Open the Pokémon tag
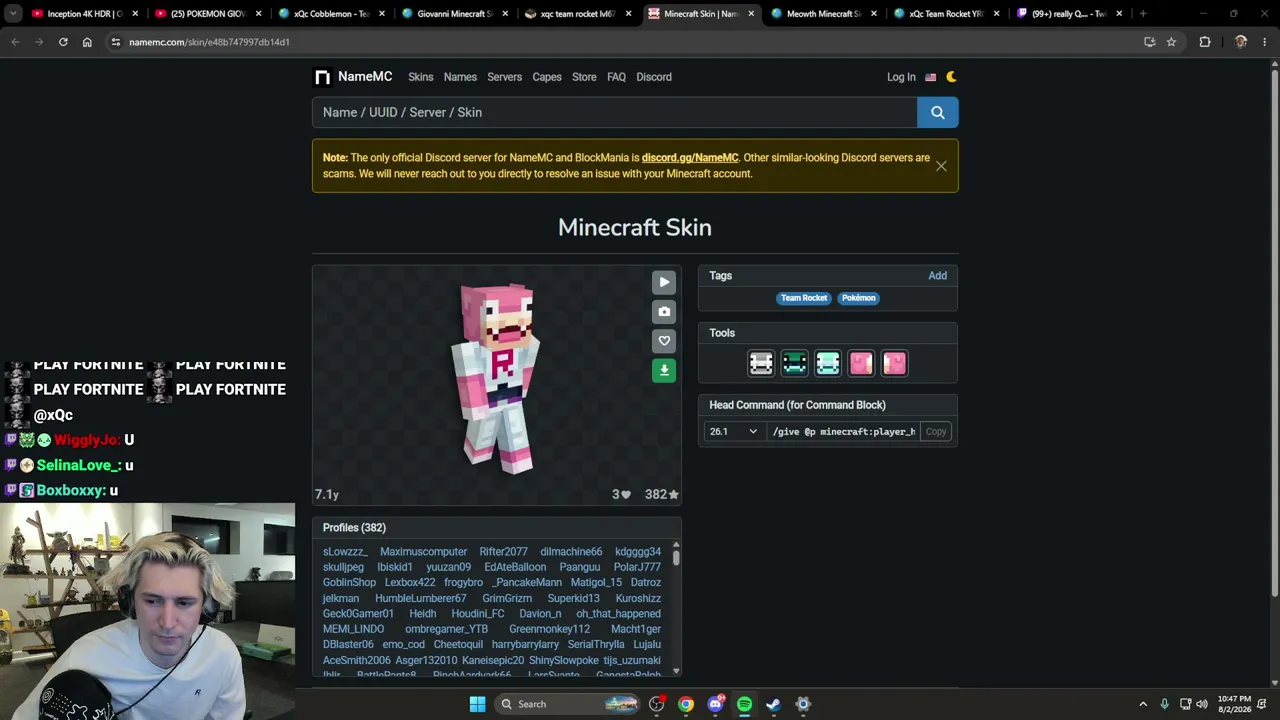The image size is (1280, 720). coord(858,298)
